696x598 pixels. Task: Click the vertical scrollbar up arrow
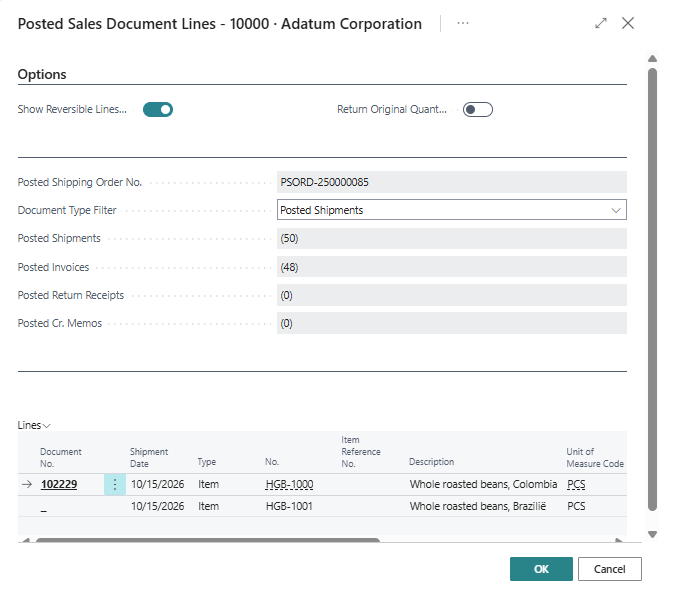tap(652, 59)
